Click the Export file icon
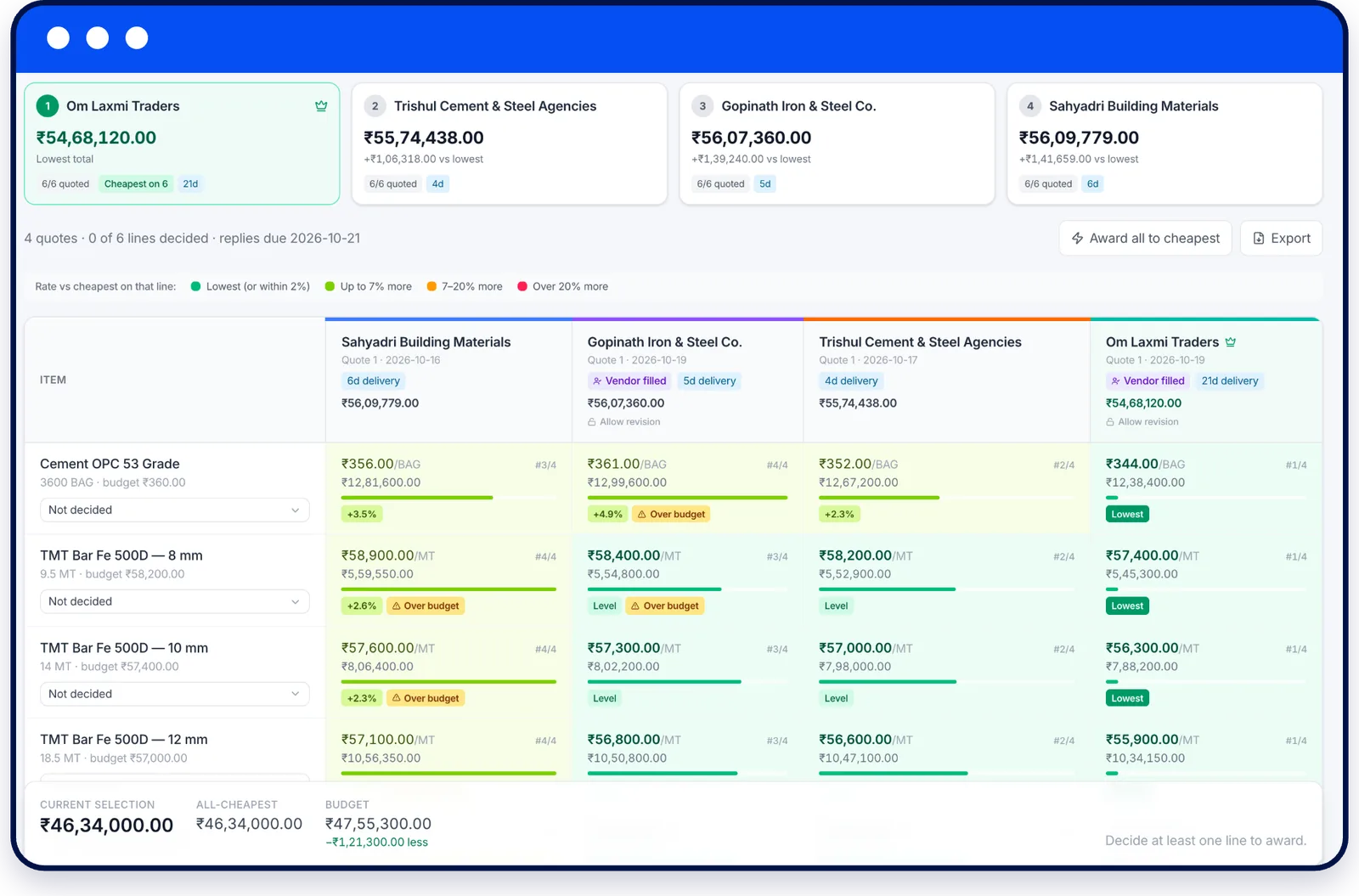Viewport: 1359px width, 896px height. tap(1259, 239)
